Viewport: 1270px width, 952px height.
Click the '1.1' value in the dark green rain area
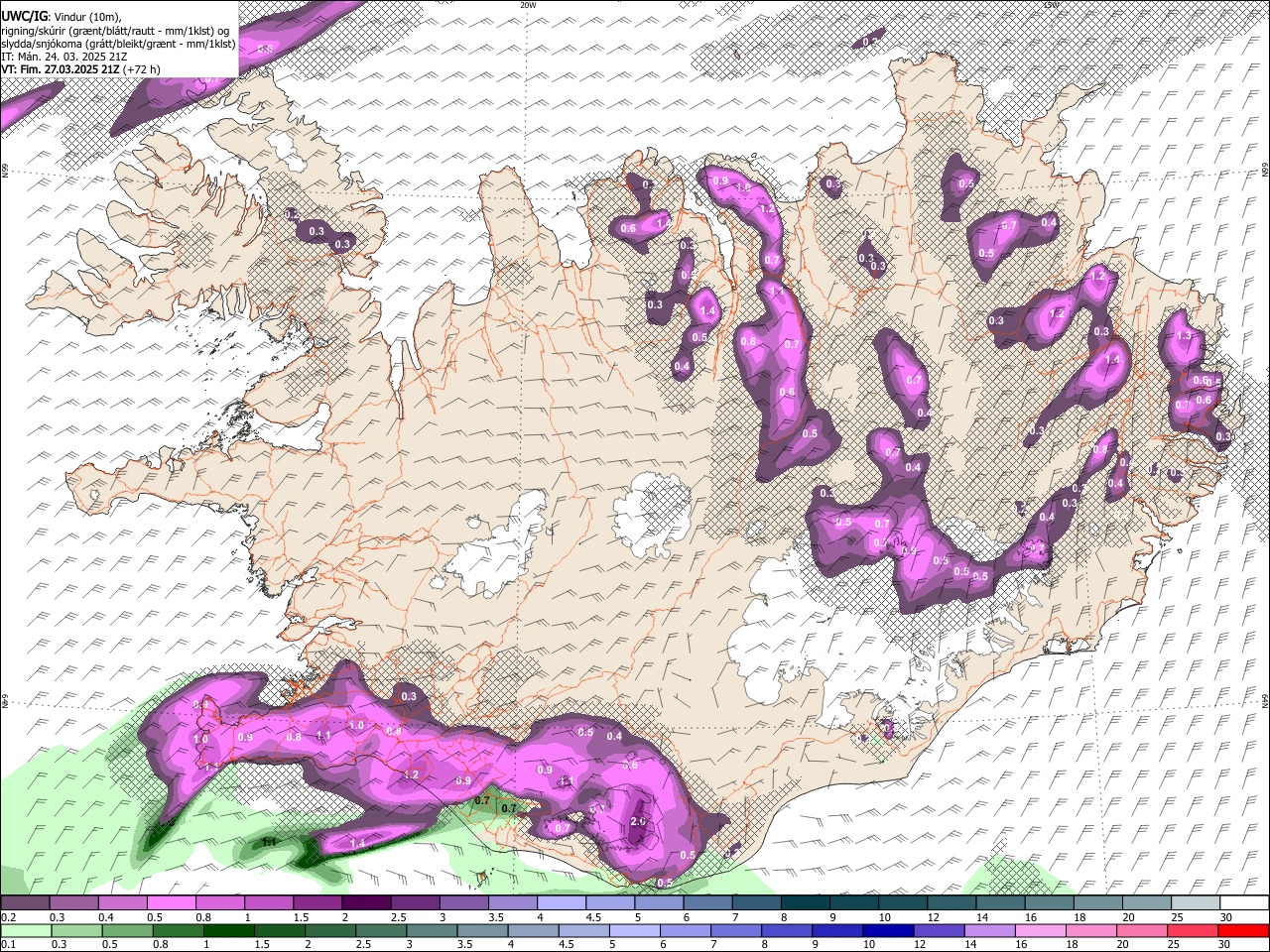[269, 842]
